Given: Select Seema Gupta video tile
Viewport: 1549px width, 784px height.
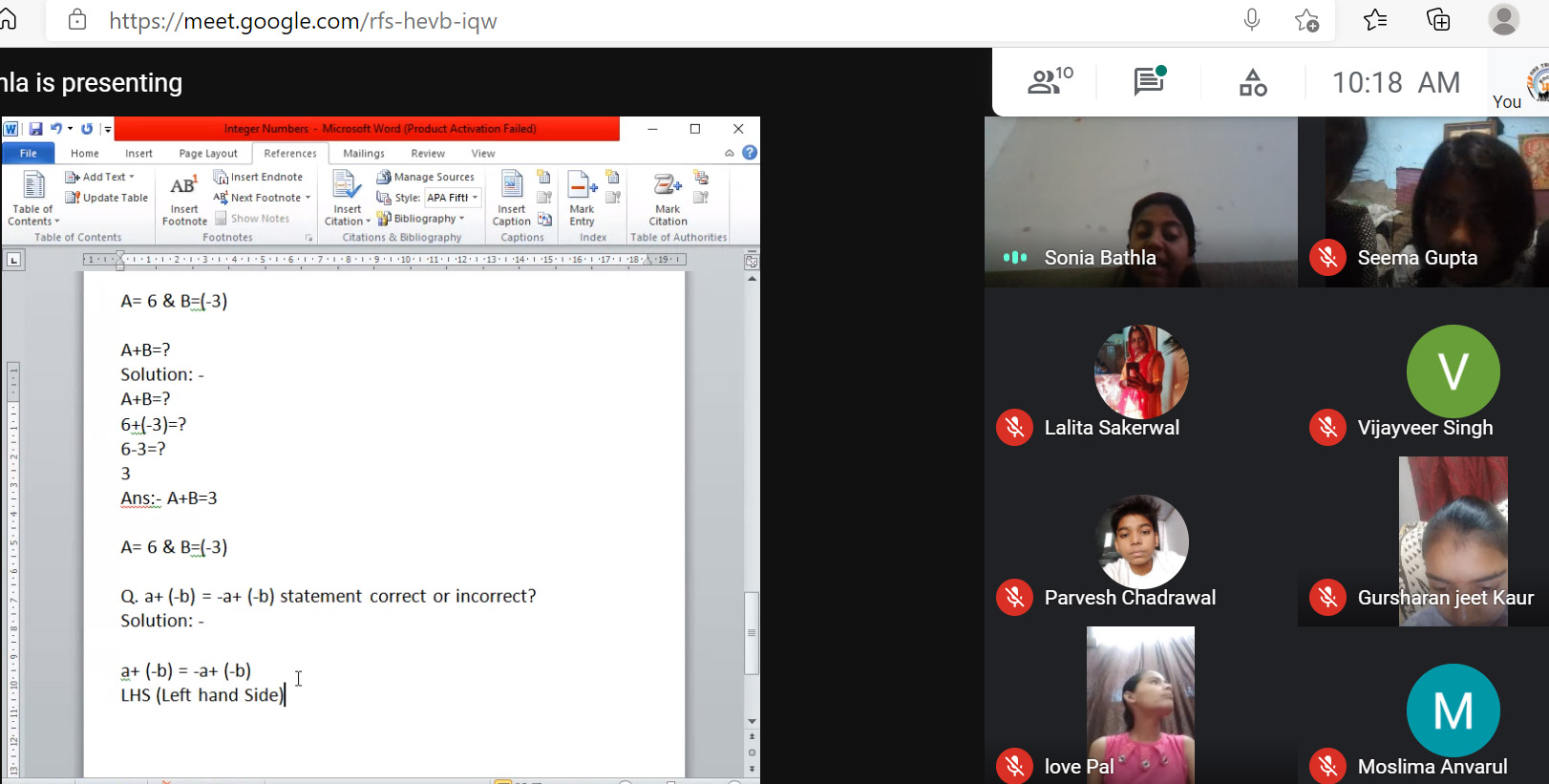Looking at the screenshot, I should (1423, 201).
